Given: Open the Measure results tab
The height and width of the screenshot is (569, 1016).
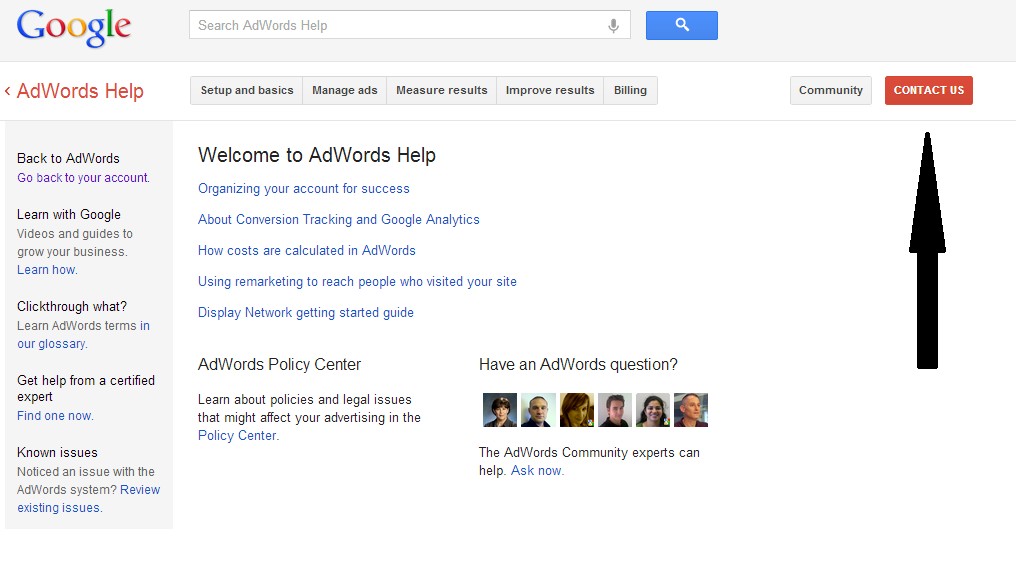Looking at the screenshot, I should point(442,91).
